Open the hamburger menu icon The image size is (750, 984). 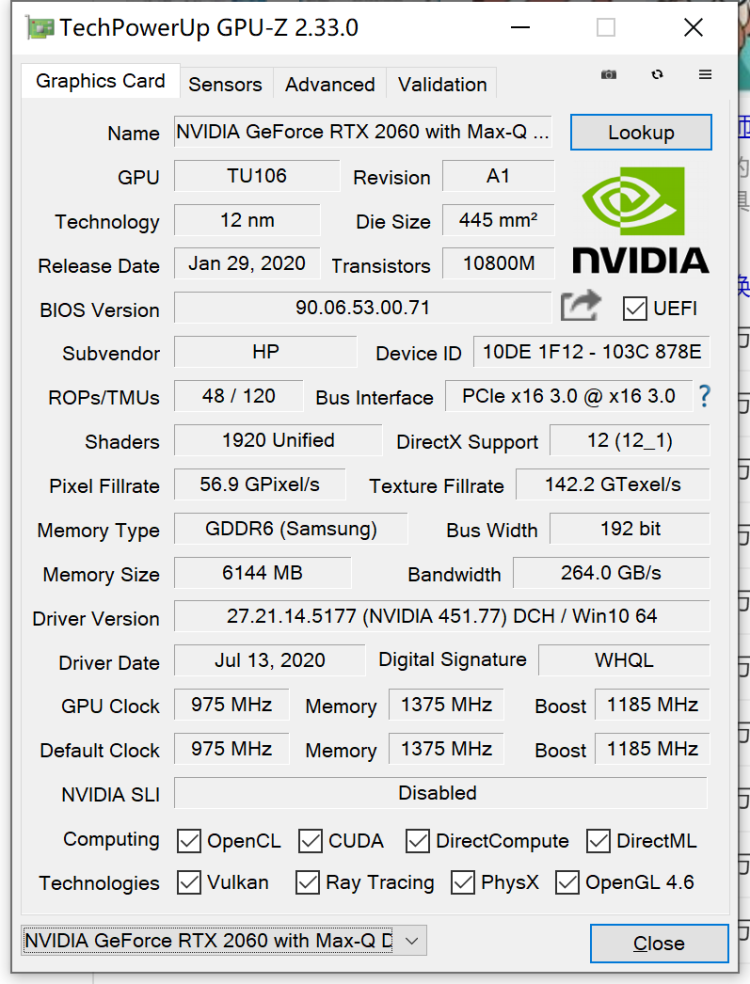pos(705,75)
